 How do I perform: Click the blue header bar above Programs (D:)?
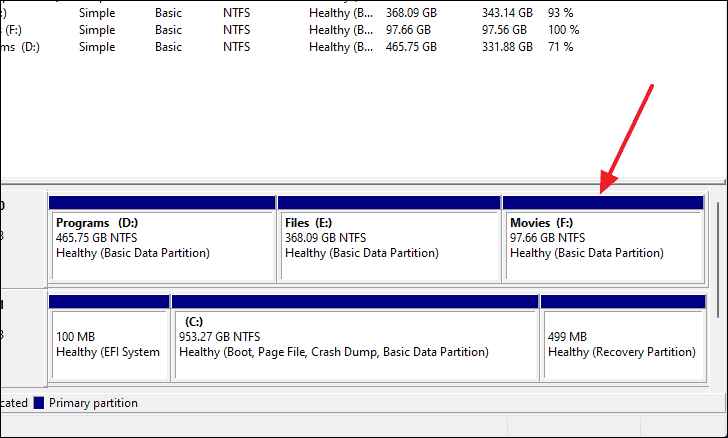[x=162, y=203]
